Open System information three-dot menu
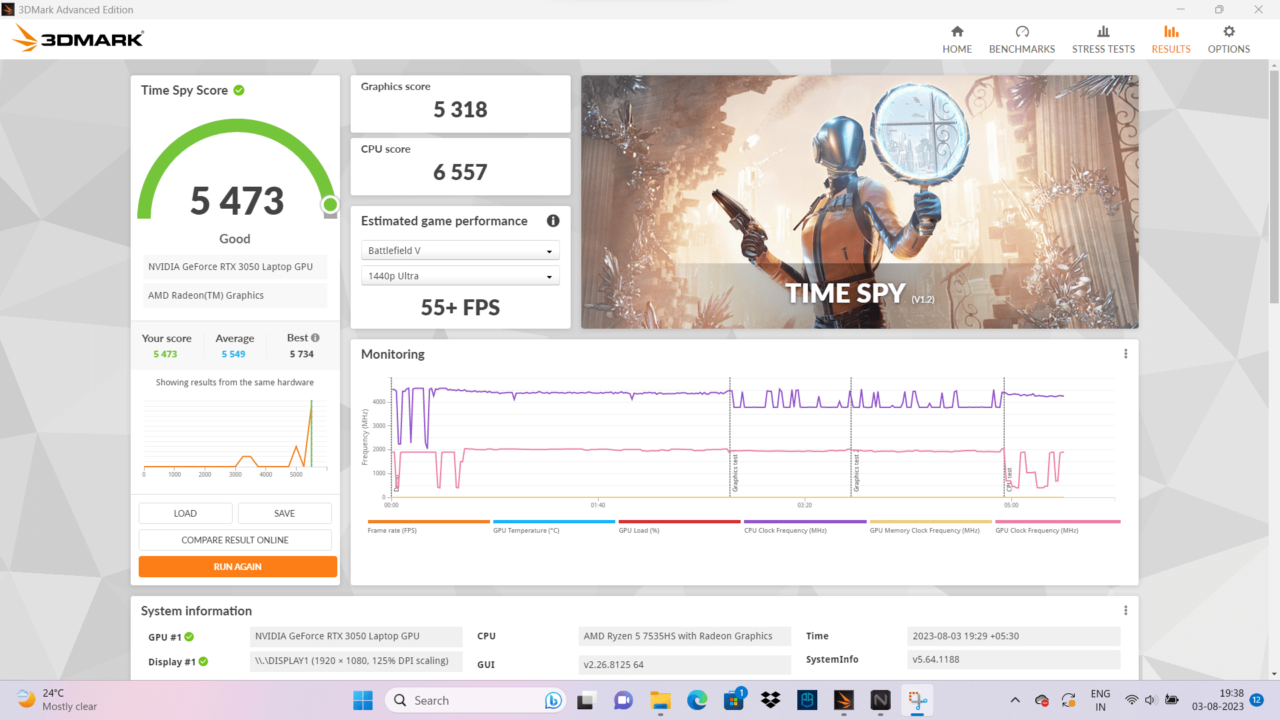Image resolution: width=1280 pixels, height=720 pixels. tap(1125, 610)
